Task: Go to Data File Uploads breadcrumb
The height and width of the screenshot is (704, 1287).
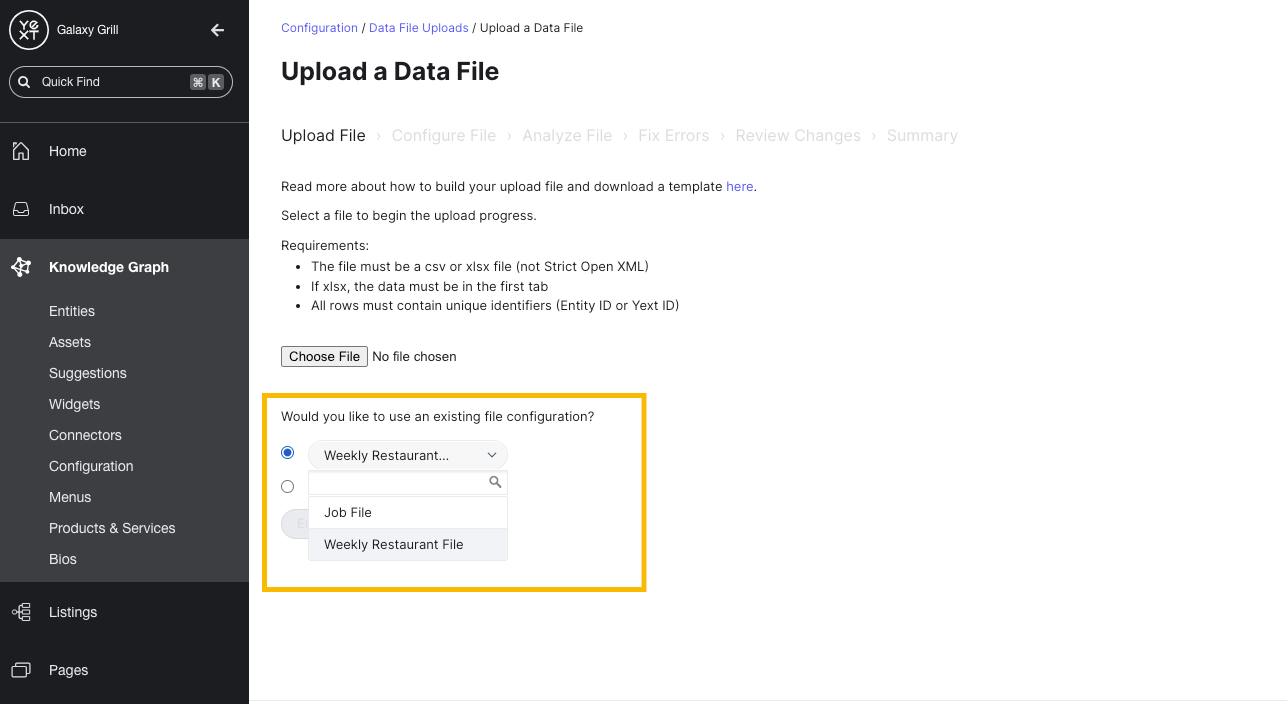Action: [419, 28]
